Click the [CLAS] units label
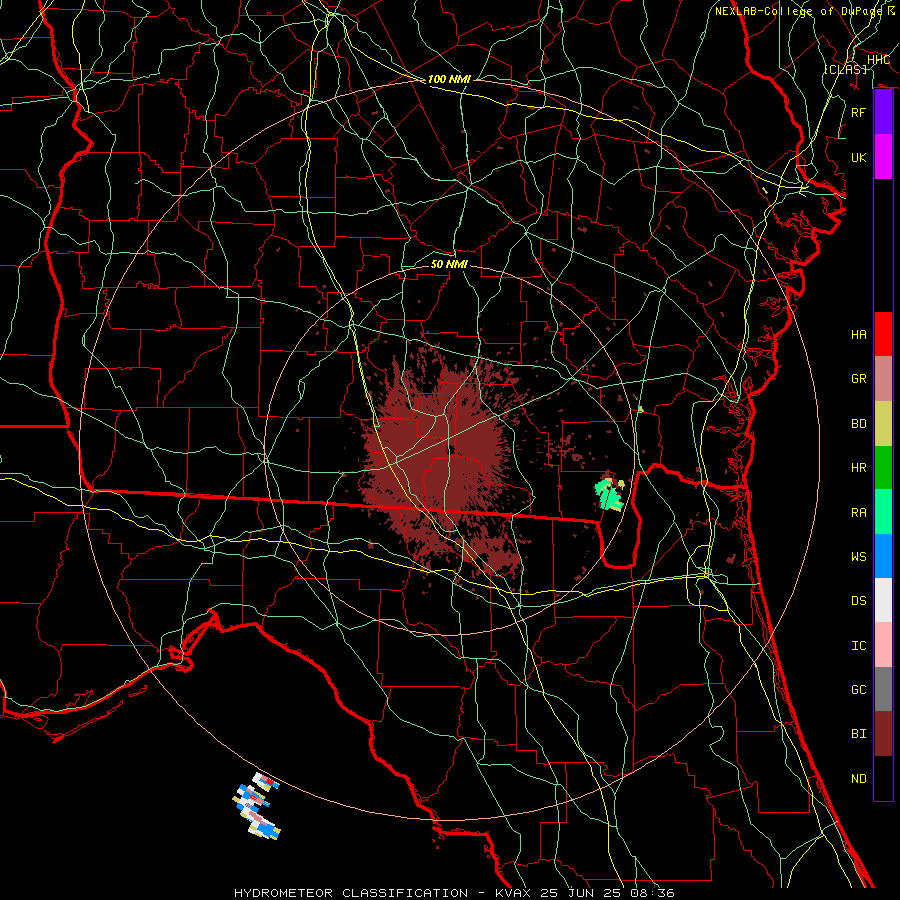This screenshot has width=900, height=900. pos(845,69)
